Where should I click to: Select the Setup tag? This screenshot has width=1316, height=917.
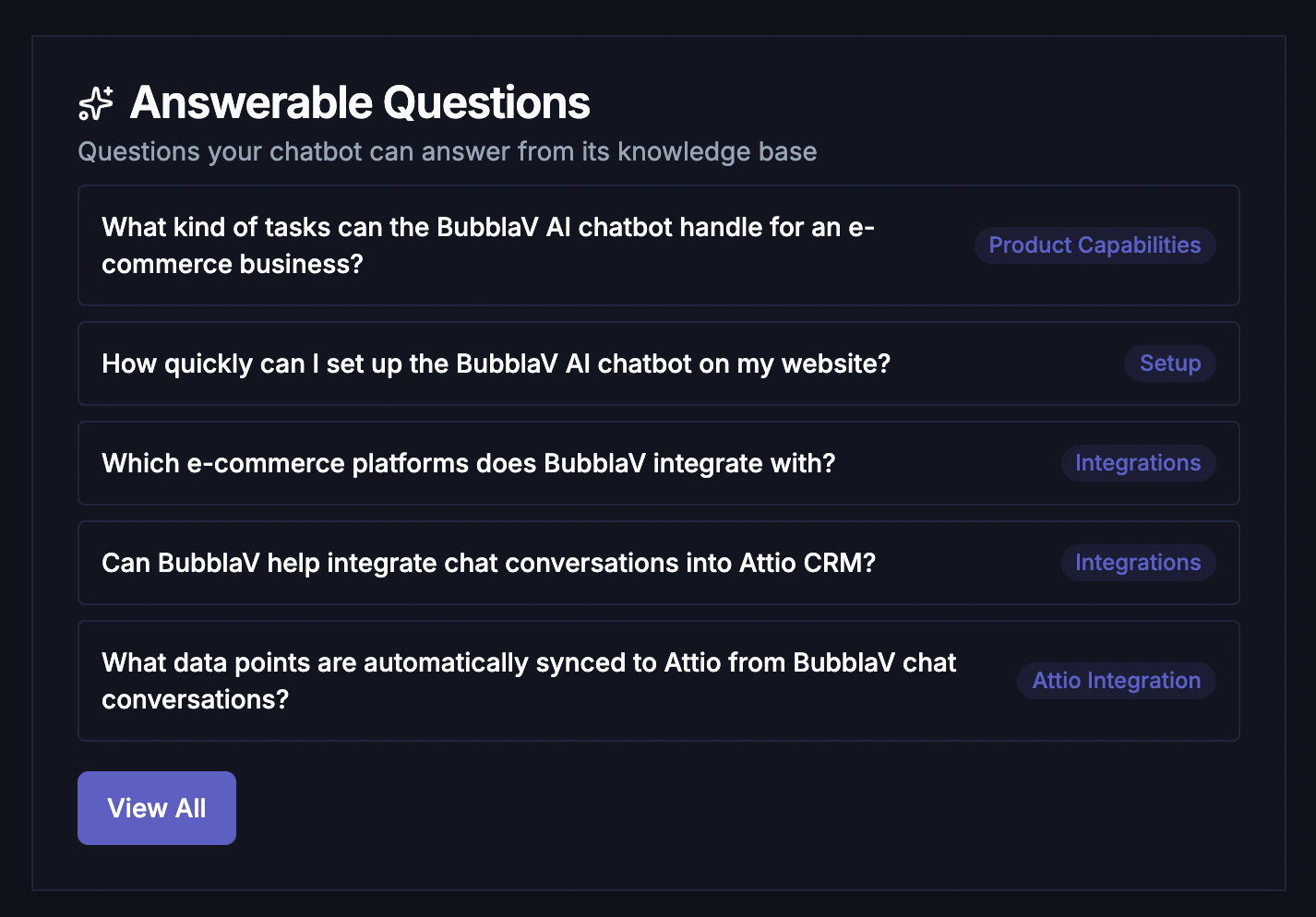tap(1169, 363)
